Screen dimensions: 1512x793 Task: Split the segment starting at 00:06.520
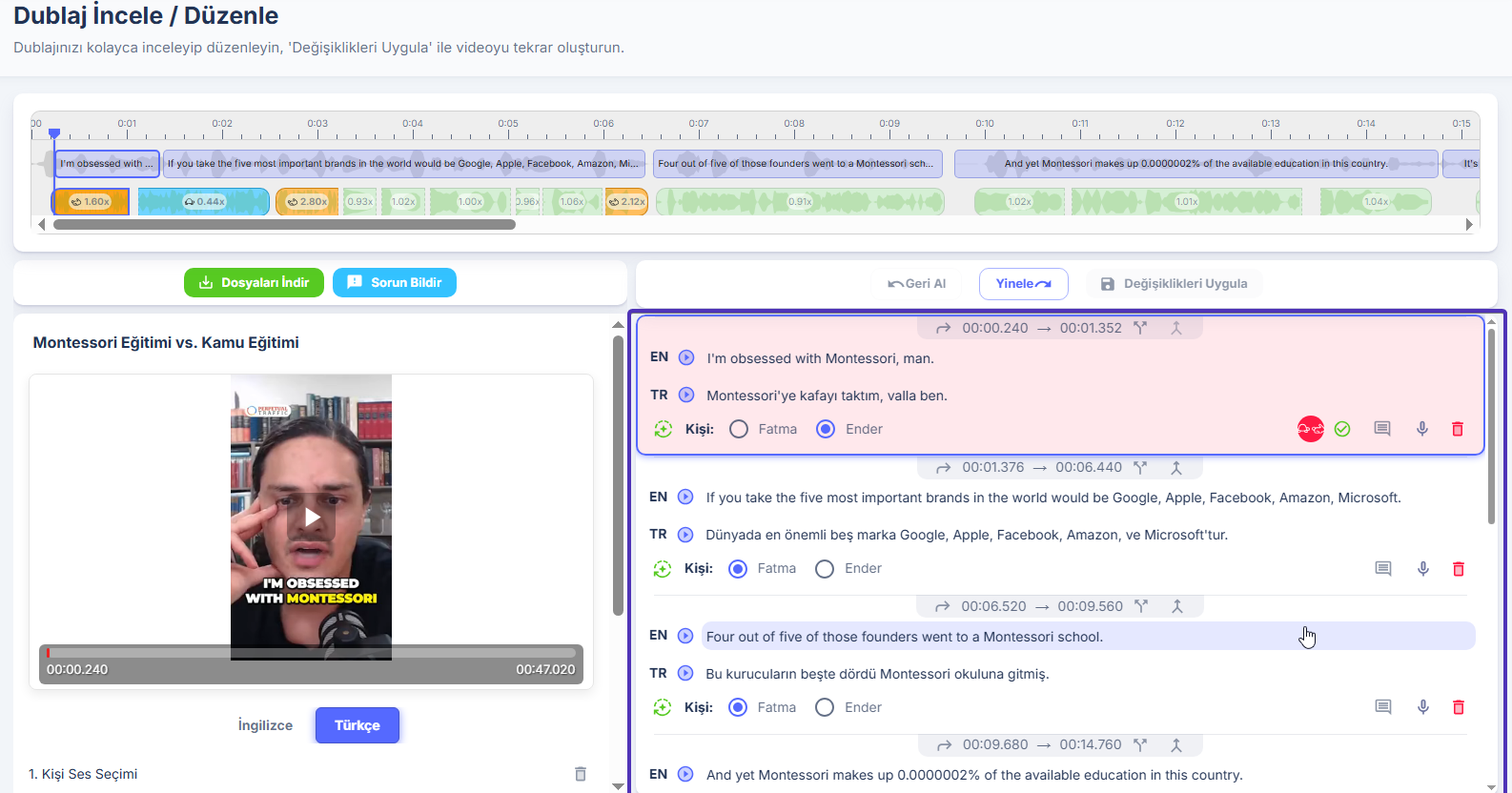pyautogui.click(x=1141, y=606)
